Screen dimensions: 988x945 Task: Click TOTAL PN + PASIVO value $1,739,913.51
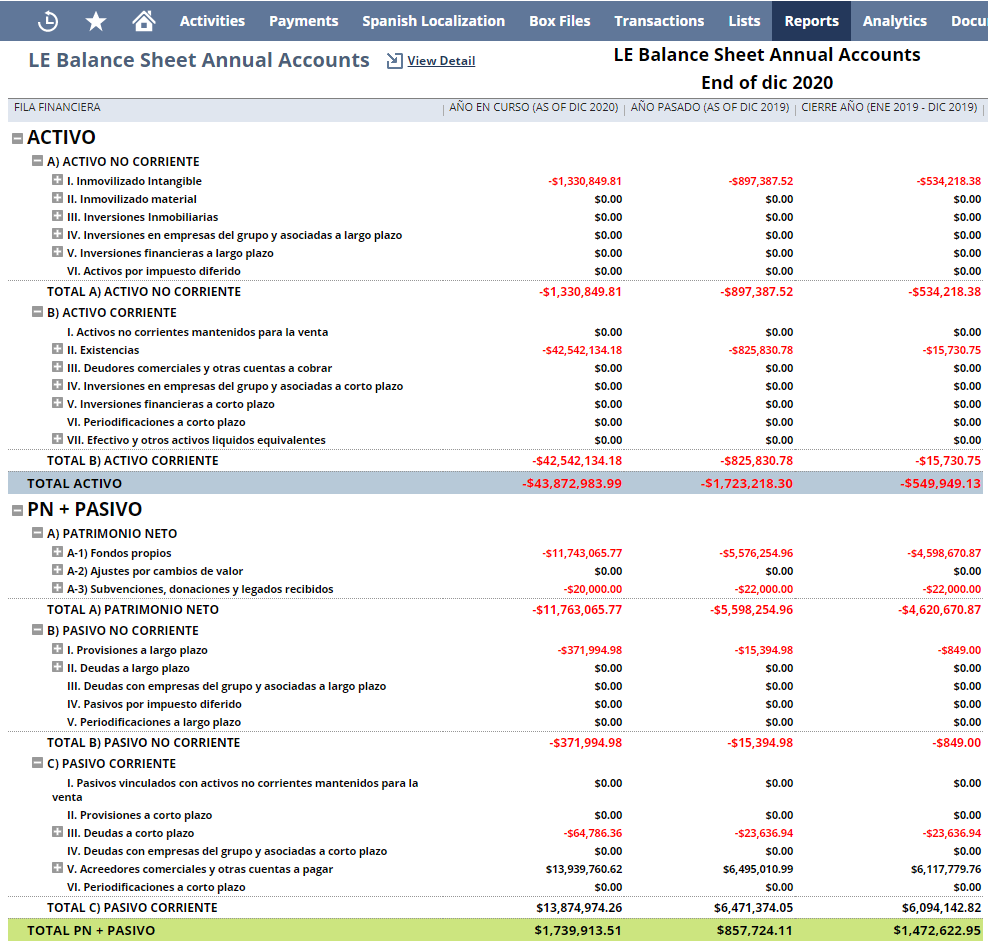(x=578, y=931)
